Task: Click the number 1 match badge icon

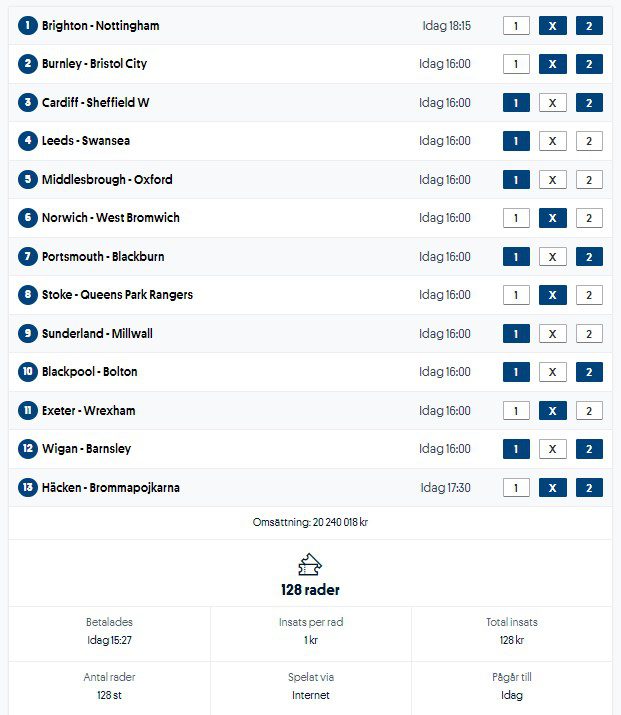Action: (27, 25)
